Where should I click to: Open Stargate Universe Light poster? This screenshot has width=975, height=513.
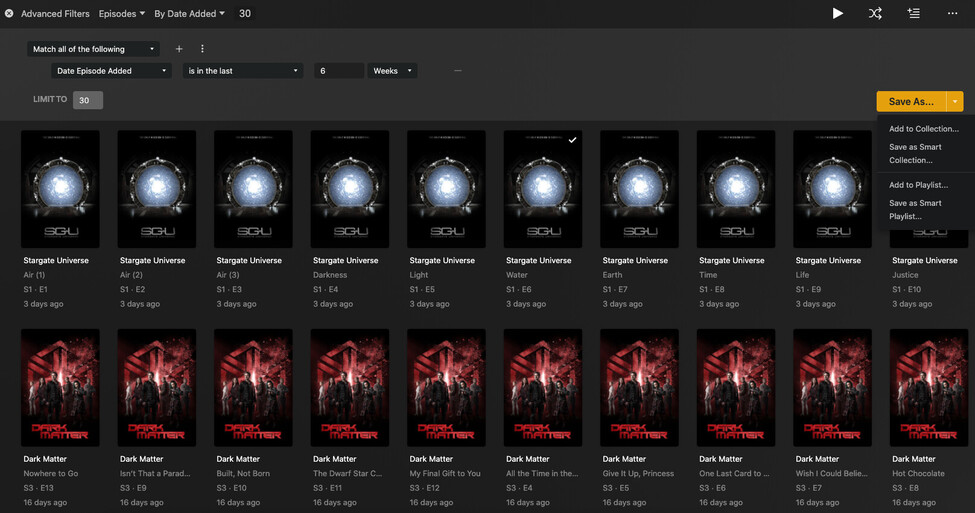pos(446,189)
